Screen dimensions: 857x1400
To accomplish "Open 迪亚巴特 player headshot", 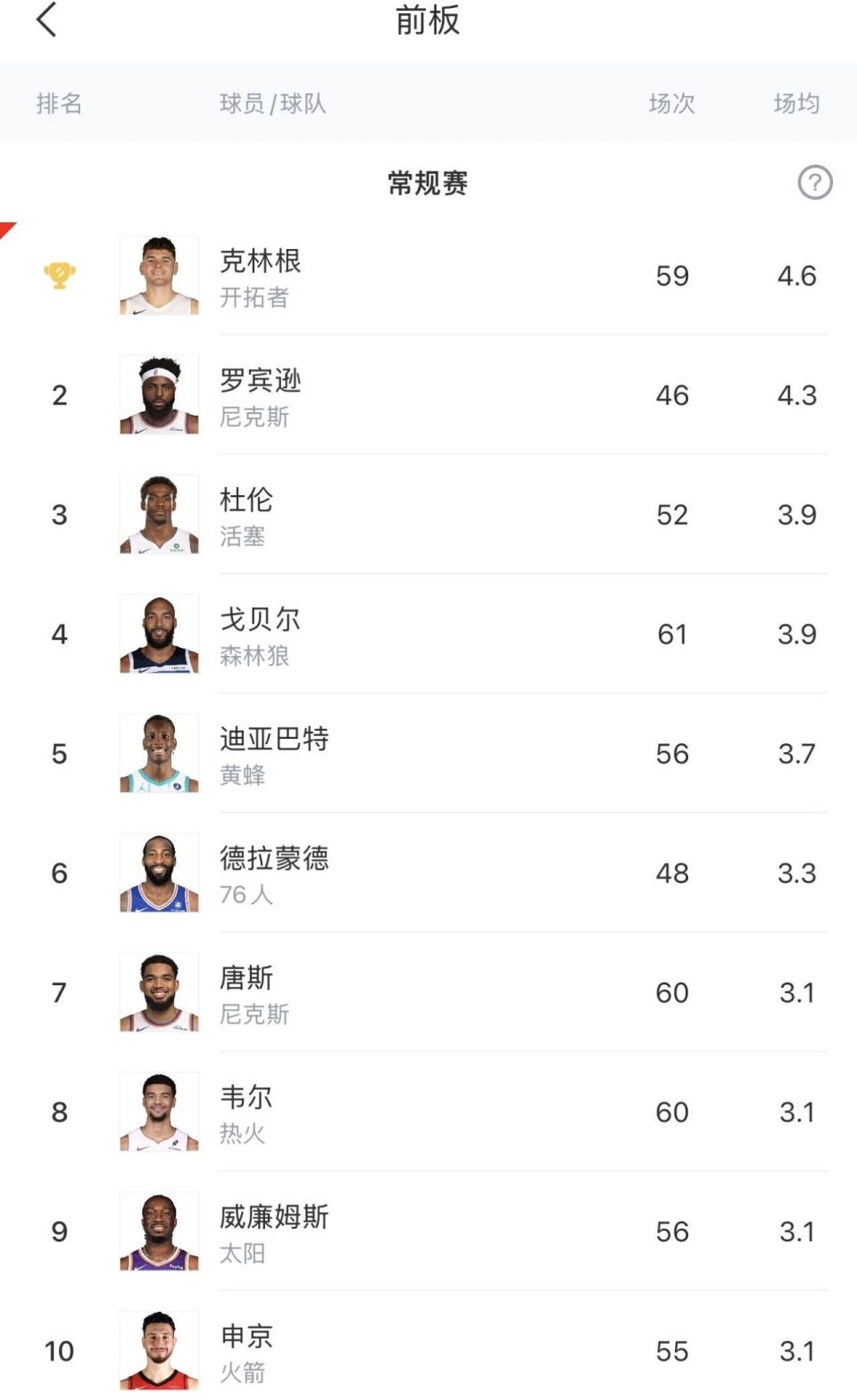I will (159, 754).
